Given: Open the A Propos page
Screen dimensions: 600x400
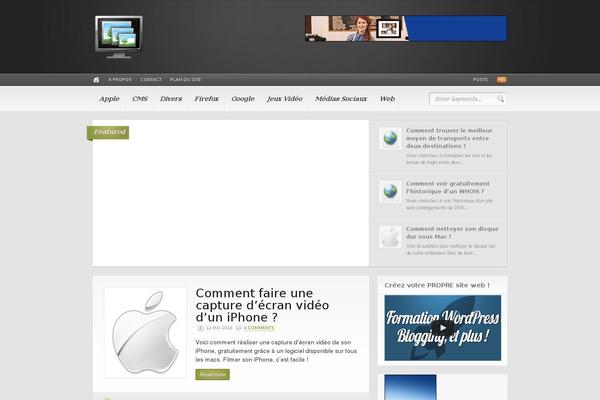Looking at the screenshot, I should (120, 80).
